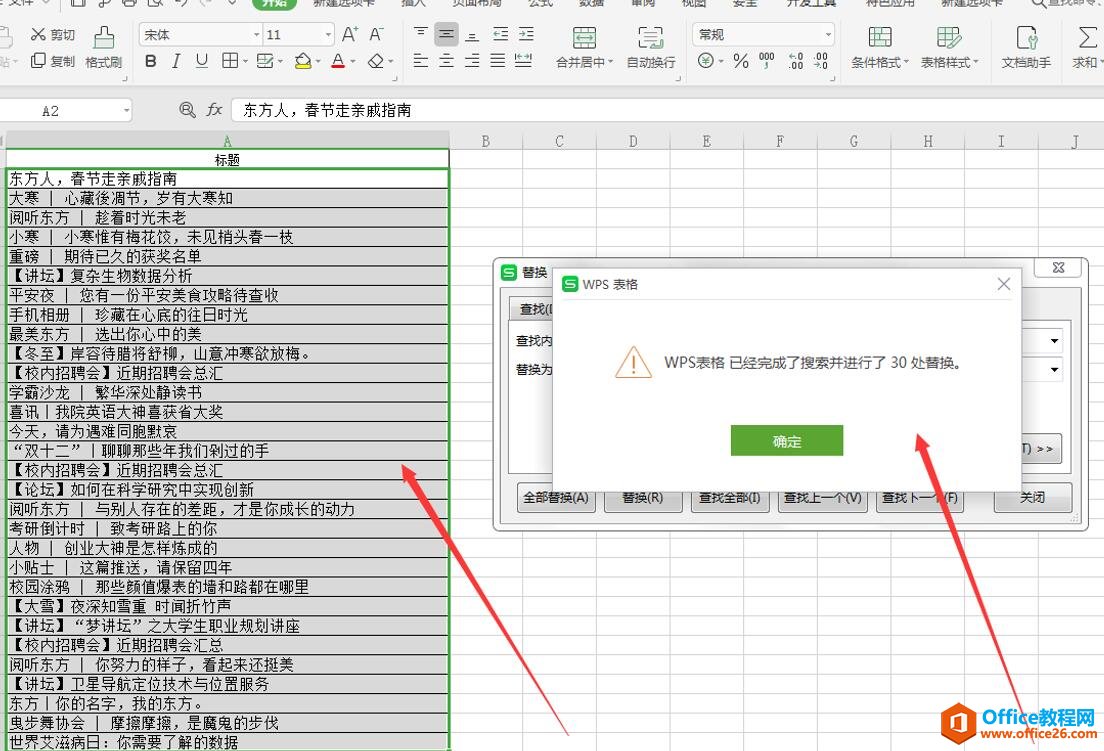The image size is (1104, 751).
Task: Open the font color dropdown arrow
Action: 353,62
